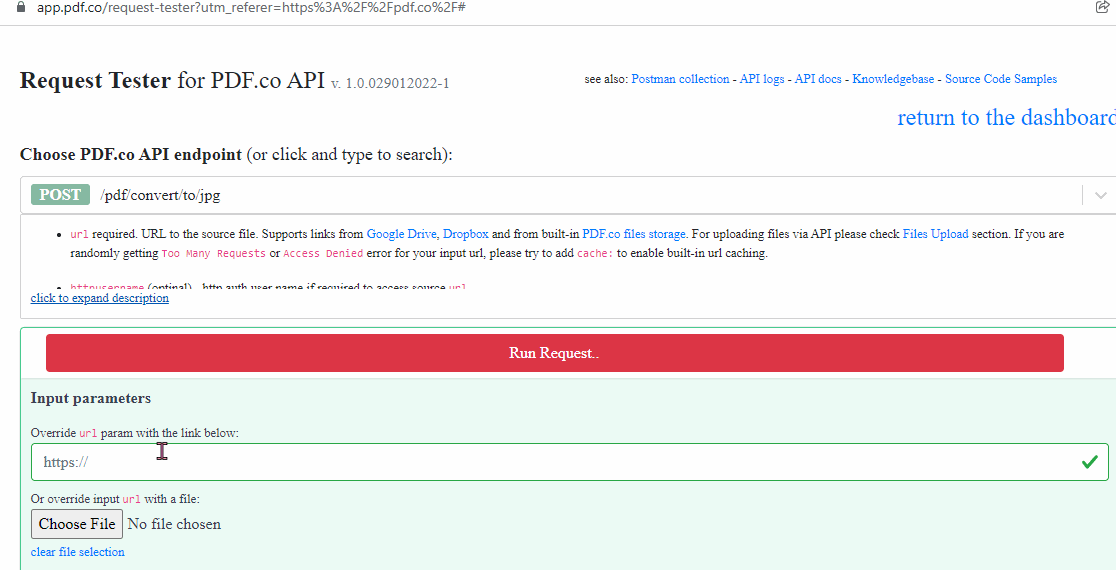
Task: Open the Files Upload section link
Action: click(935, 233)
